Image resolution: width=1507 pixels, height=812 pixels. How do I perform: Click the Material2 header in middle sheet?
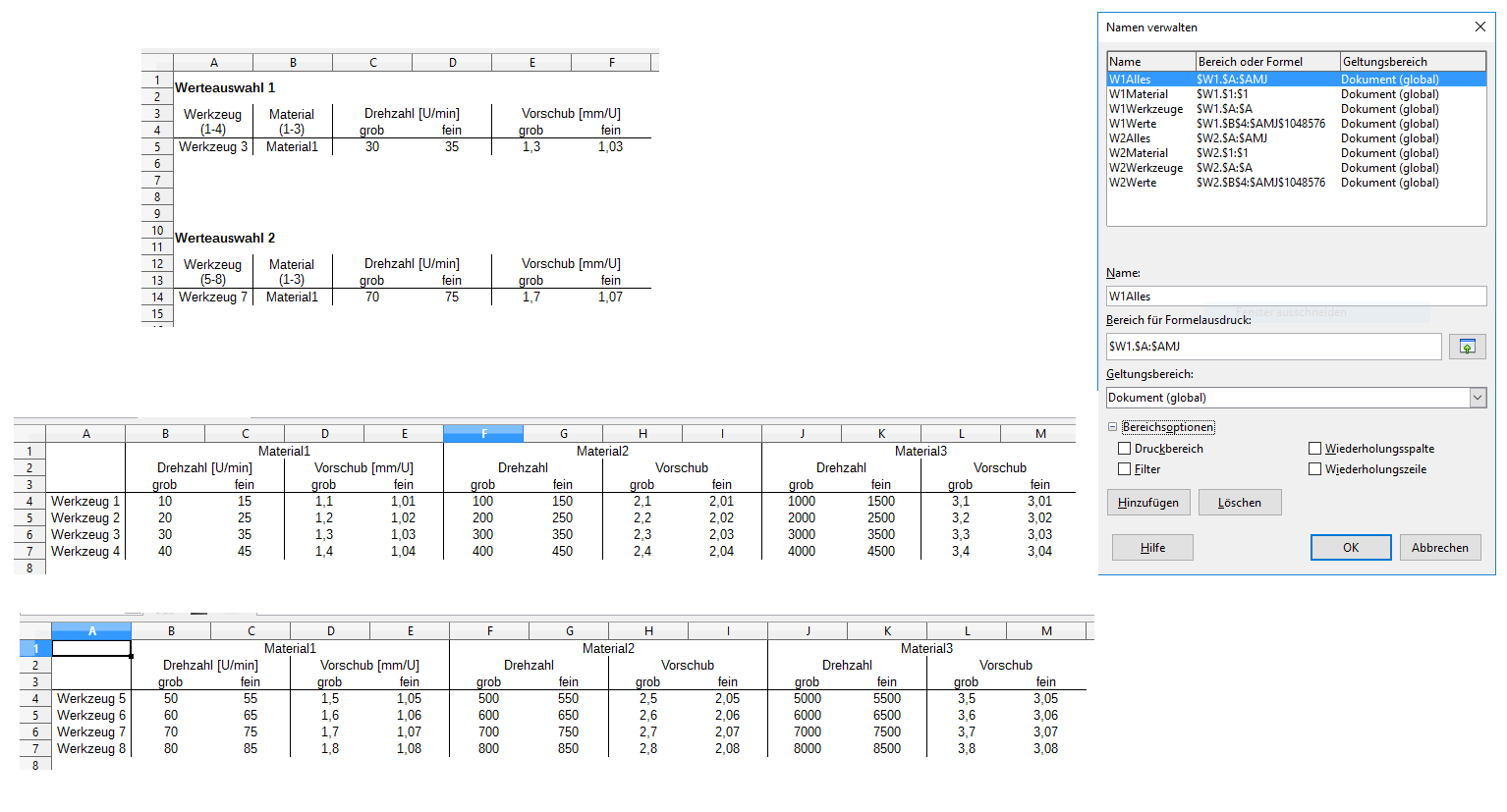click(x=602, y=451)
